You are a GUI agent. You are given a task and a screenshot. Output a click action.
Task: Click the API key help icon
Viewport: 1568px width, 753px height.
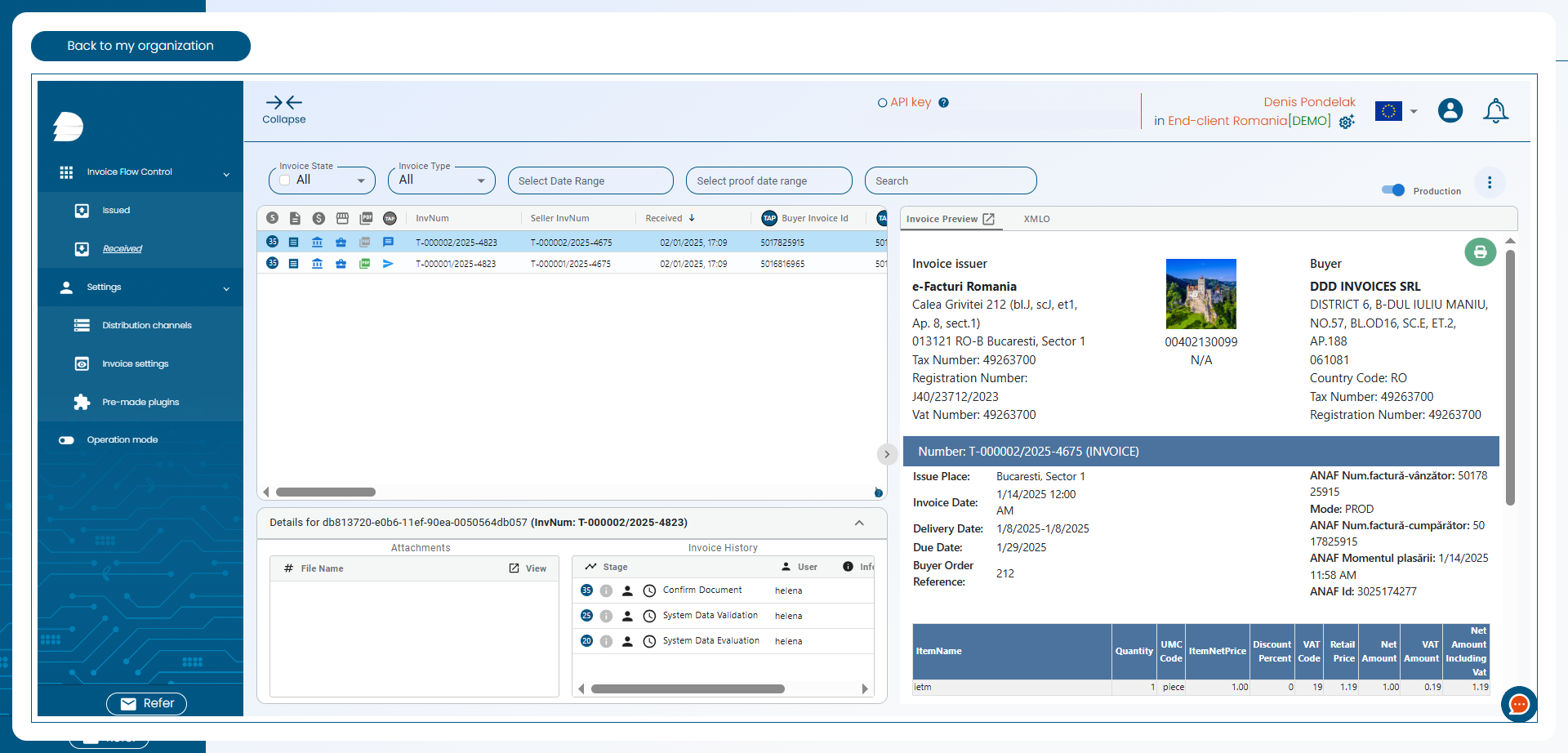click(943, 103)
